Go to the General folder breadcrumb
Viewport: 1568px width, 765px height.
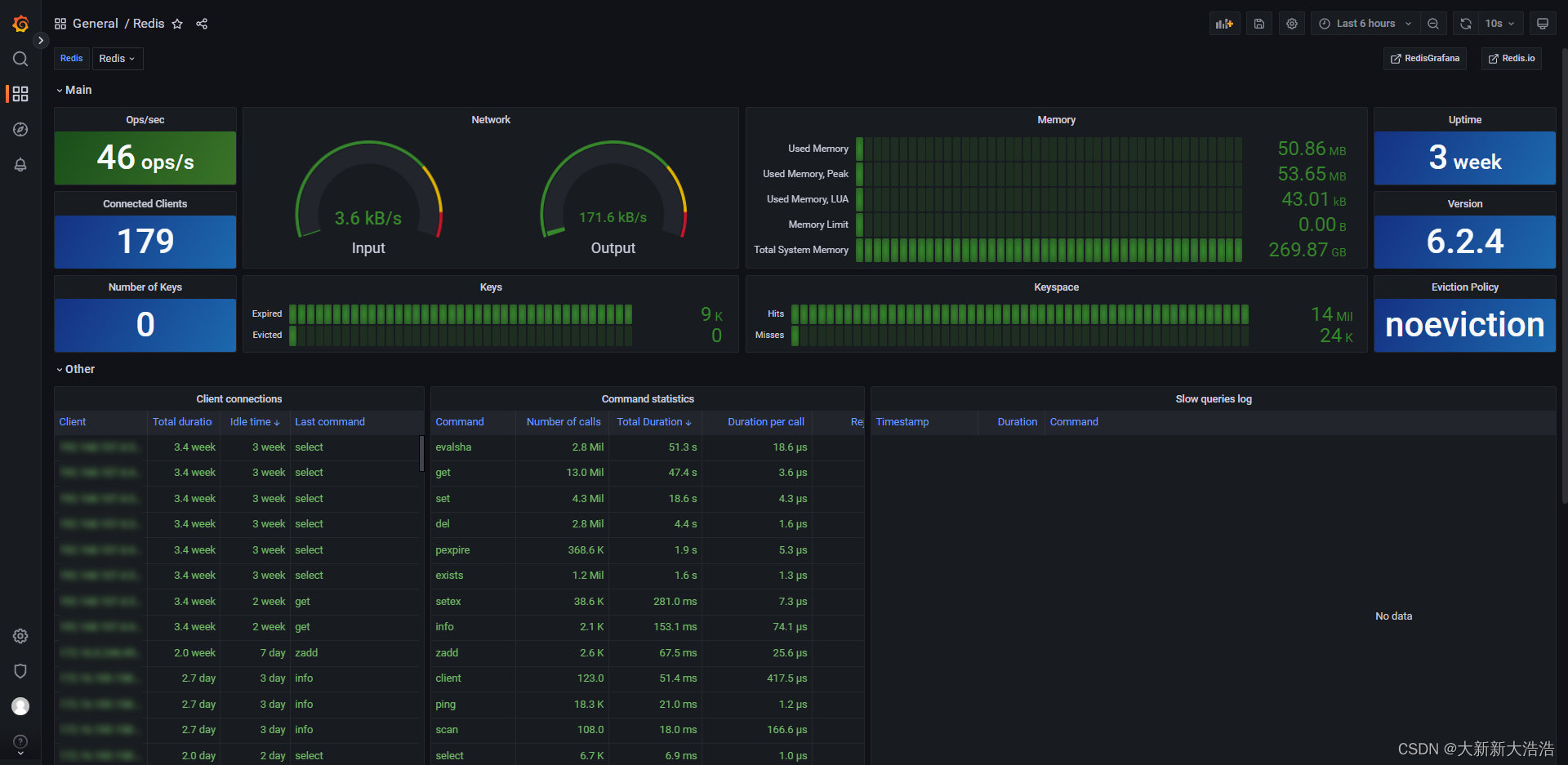point(96,24)
